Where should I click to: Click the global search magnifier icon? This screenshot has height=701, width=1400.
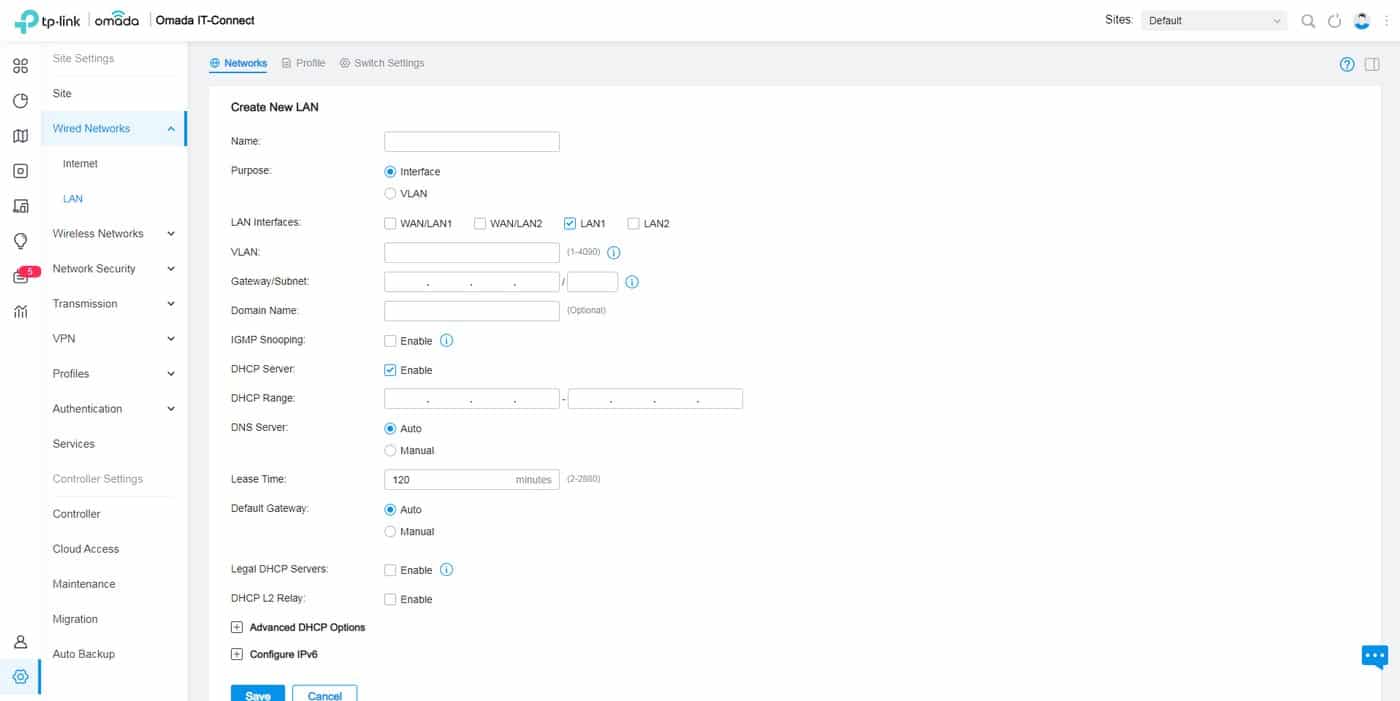point(1308,21)
